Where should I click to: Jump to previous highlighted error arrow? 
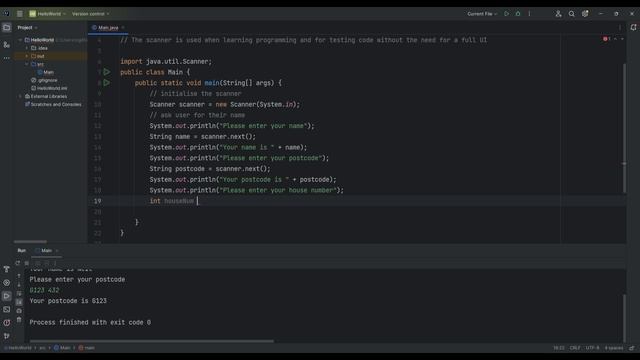(x=616, y=39)
